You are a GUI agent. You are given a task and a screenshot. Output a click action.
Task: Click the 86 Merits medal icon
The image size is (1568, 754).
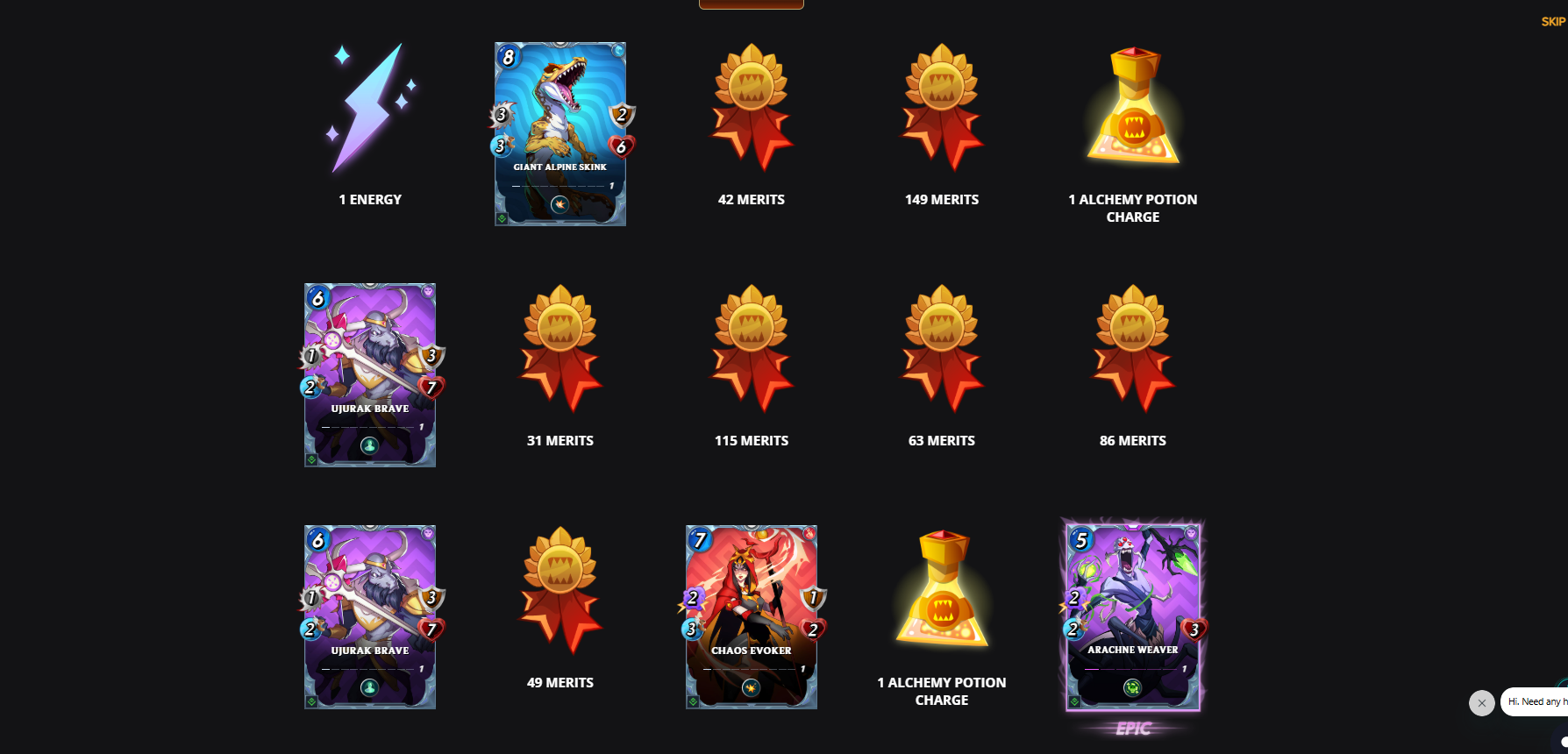click(x=1133, y=348)
